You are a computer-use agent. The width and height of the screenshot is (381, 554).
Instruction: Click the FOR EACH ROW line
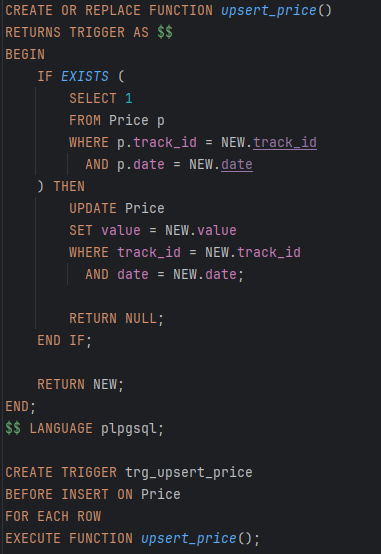point(53,517)
